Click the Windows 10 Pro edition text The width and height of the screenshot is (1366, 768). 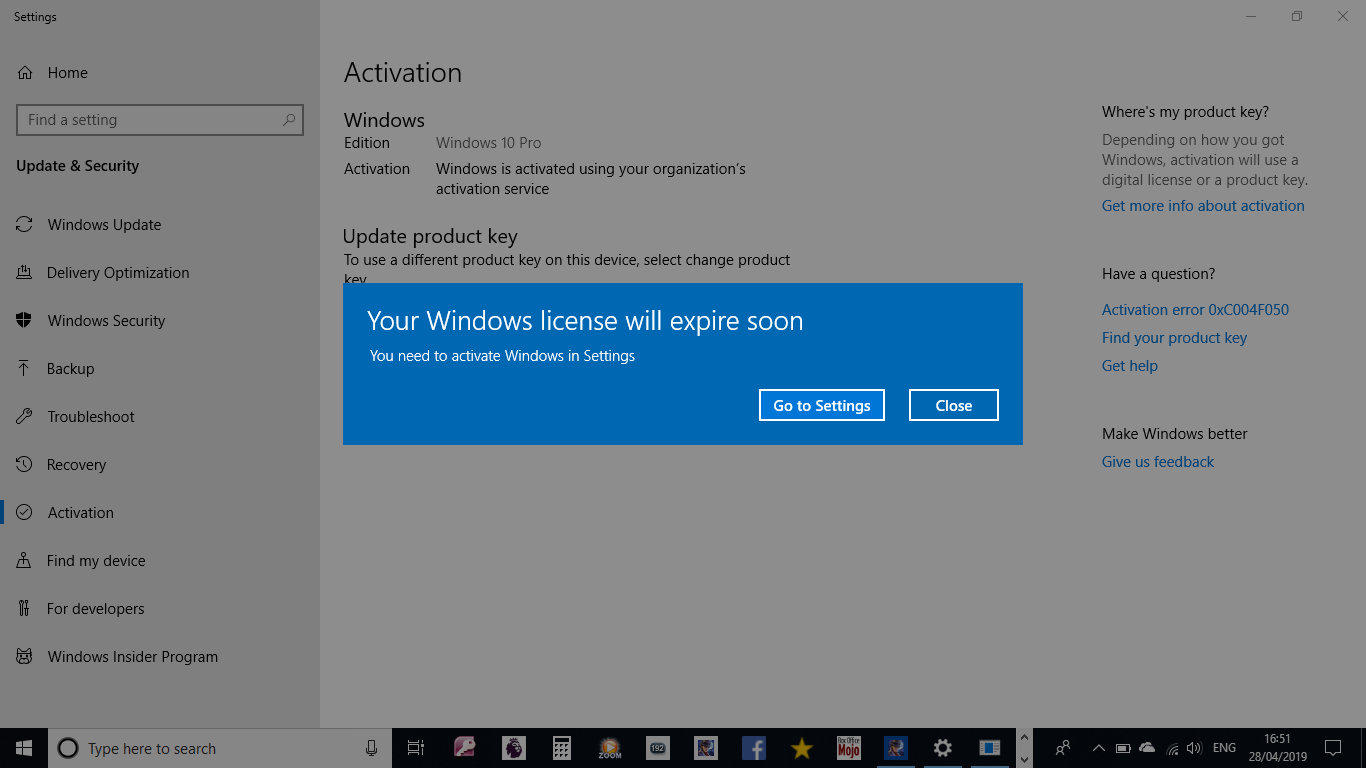[489, 143]
